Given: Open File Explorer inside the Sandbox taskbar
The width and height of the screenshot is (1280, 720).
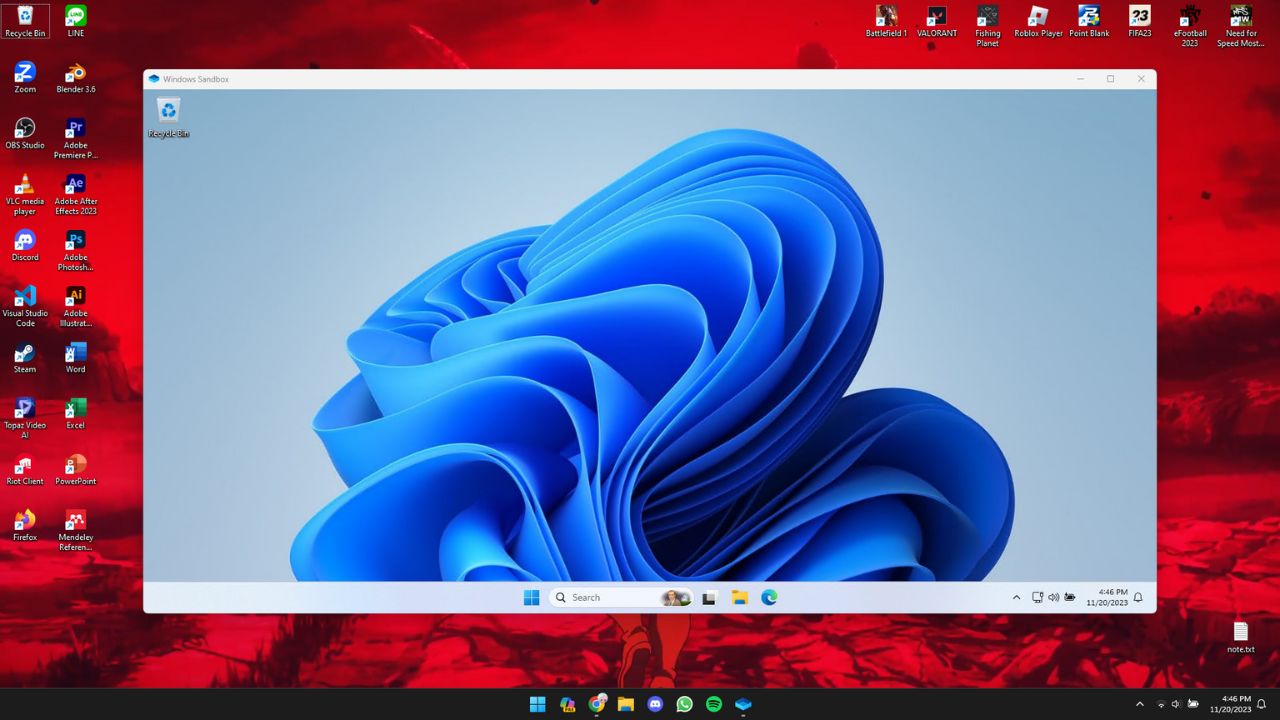Looking at the screenshot, I should pos(739,598).
